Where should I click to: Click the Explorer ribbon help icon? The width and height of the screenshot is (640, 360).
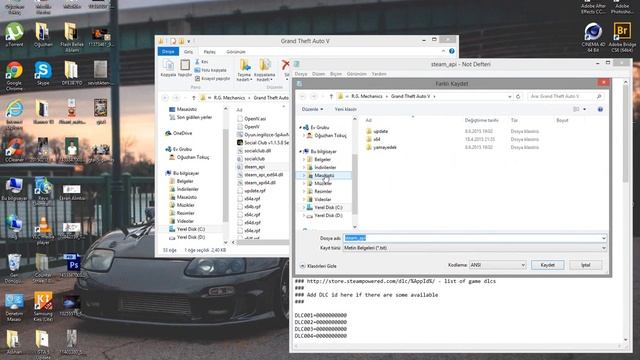pos(451,51)
